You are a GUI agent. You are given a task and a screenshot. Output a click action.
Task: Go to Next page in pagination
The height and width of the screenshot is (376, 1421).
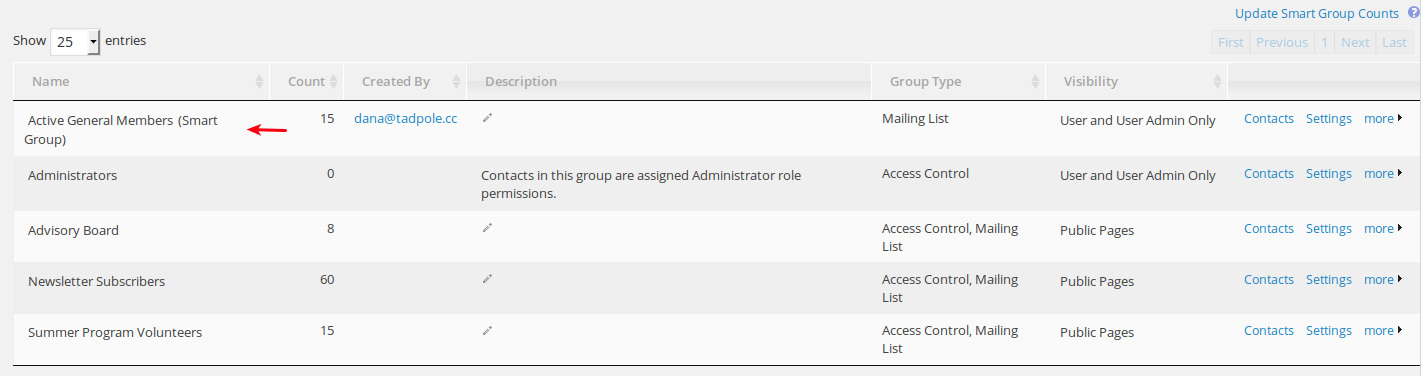[x=1355, y=42]
